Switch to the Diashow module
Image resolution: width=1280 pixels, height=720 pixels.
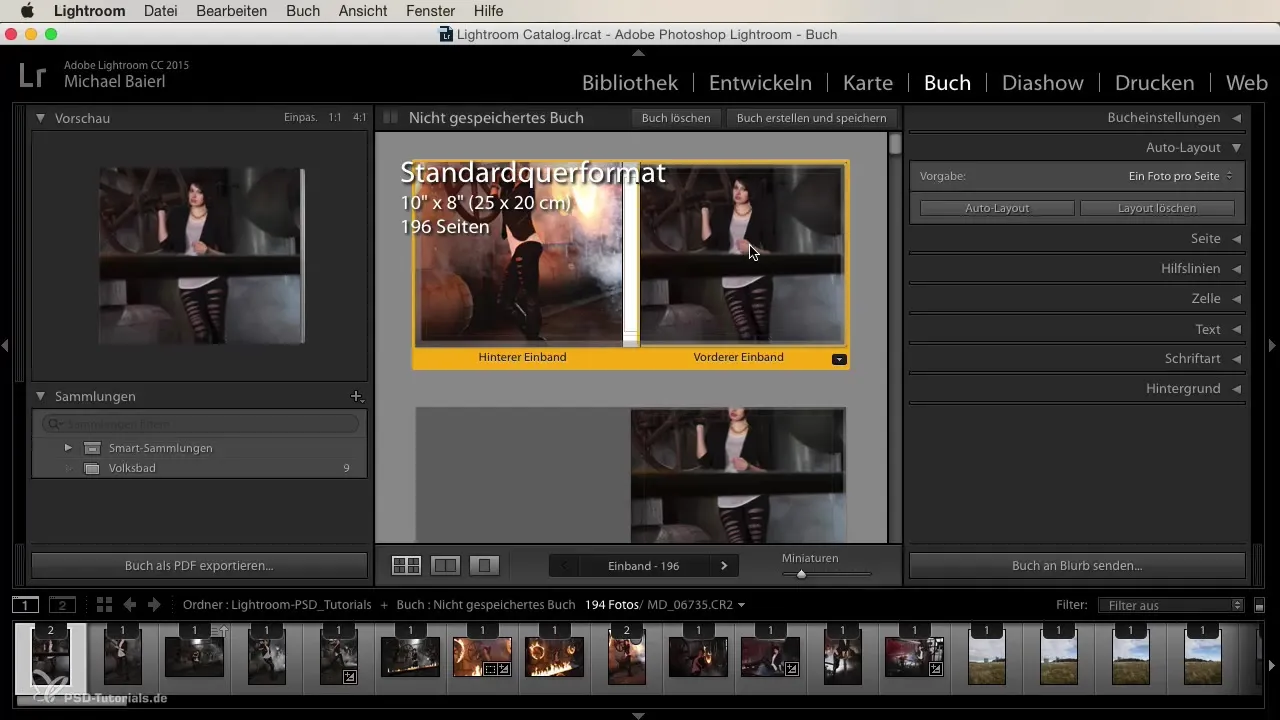1042,83
